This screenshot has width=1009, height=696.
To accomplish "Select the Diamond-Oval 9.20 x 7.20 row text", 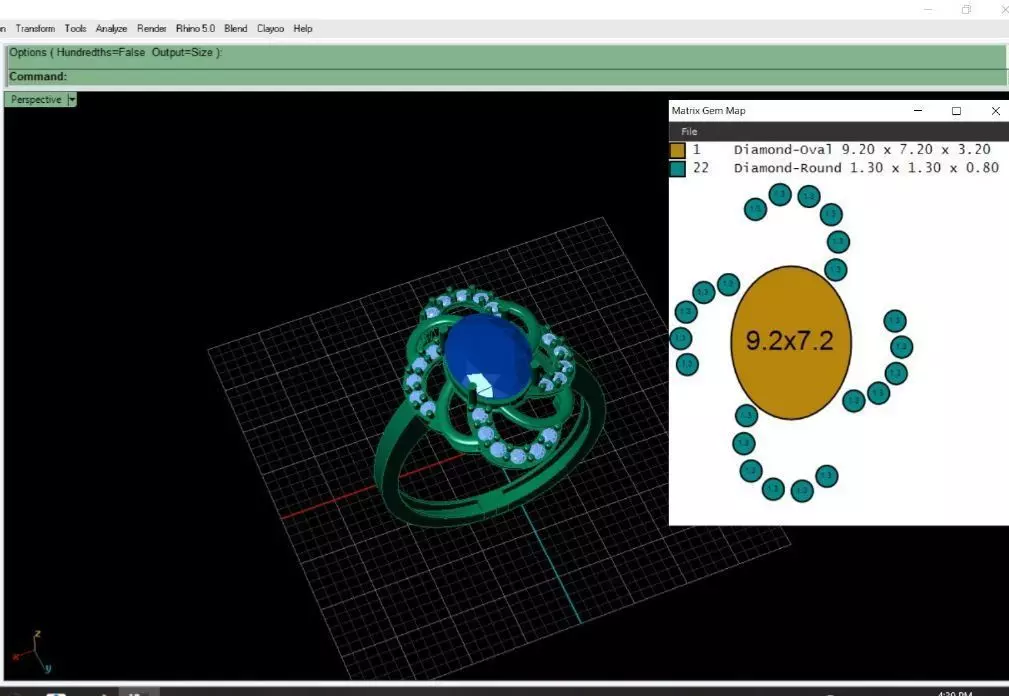I will pyautogui.click(x=862, y=149).
